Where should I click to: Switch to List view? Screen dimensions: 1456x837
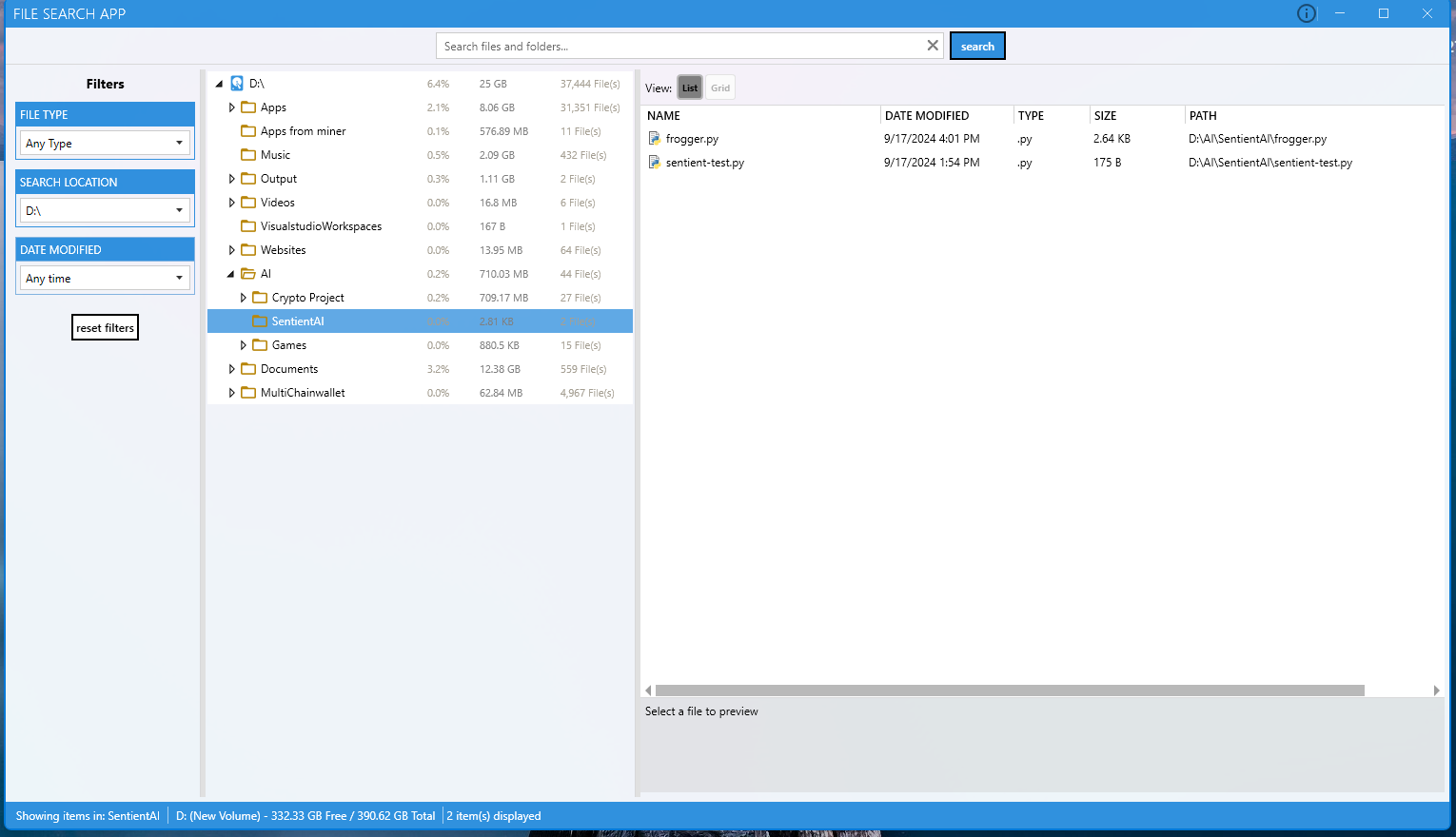click(x=690, y=88)
